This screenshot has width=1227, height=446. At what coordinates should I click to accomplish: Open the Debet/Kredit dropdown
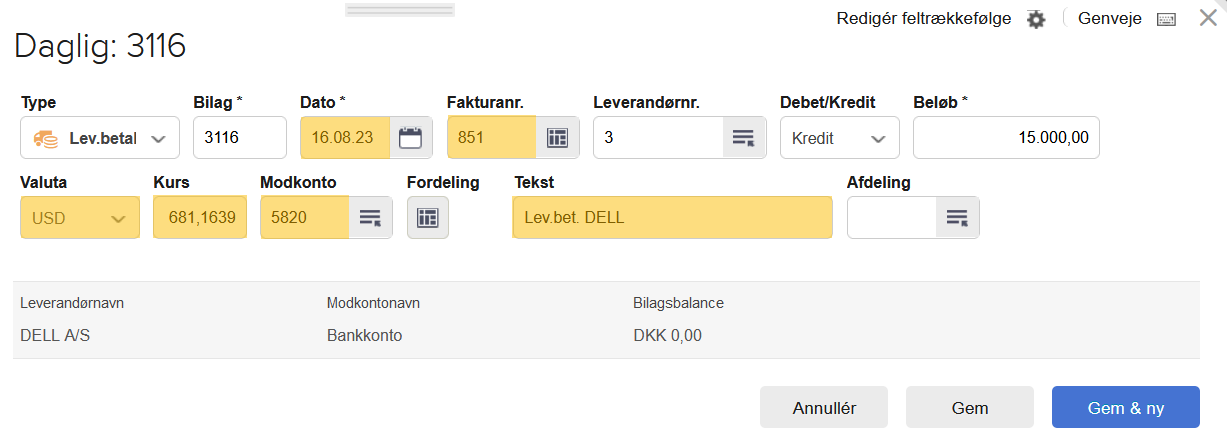[x=840, y=138]
